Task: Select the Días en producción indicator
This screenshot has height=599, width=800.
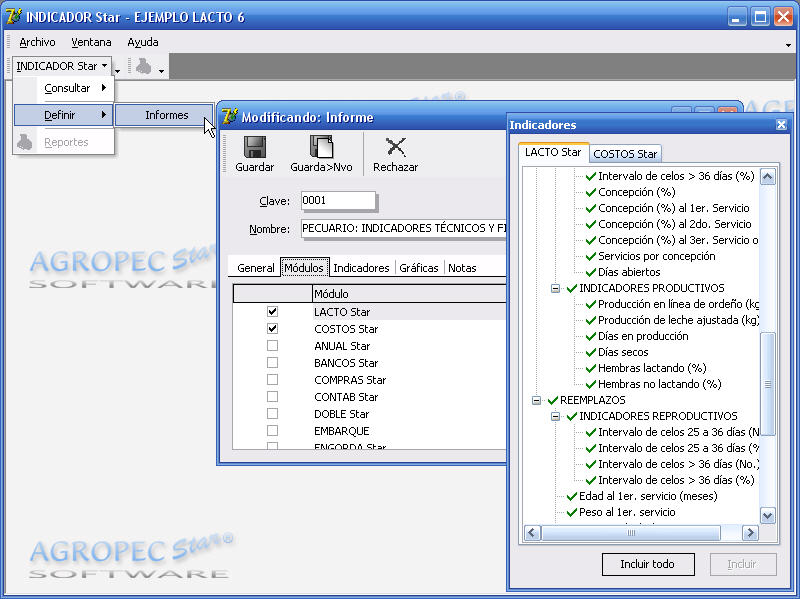Action: [x=643, y=336]
